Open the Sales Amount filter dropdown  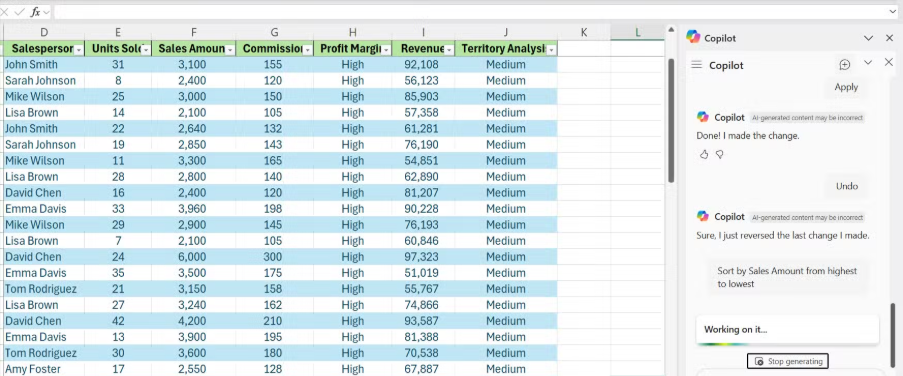point(230,50)
